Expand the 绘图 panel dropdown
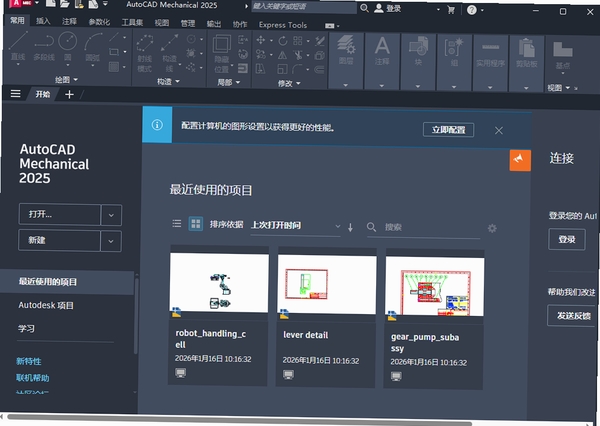 pyautogui.click(x=66, y=80)
